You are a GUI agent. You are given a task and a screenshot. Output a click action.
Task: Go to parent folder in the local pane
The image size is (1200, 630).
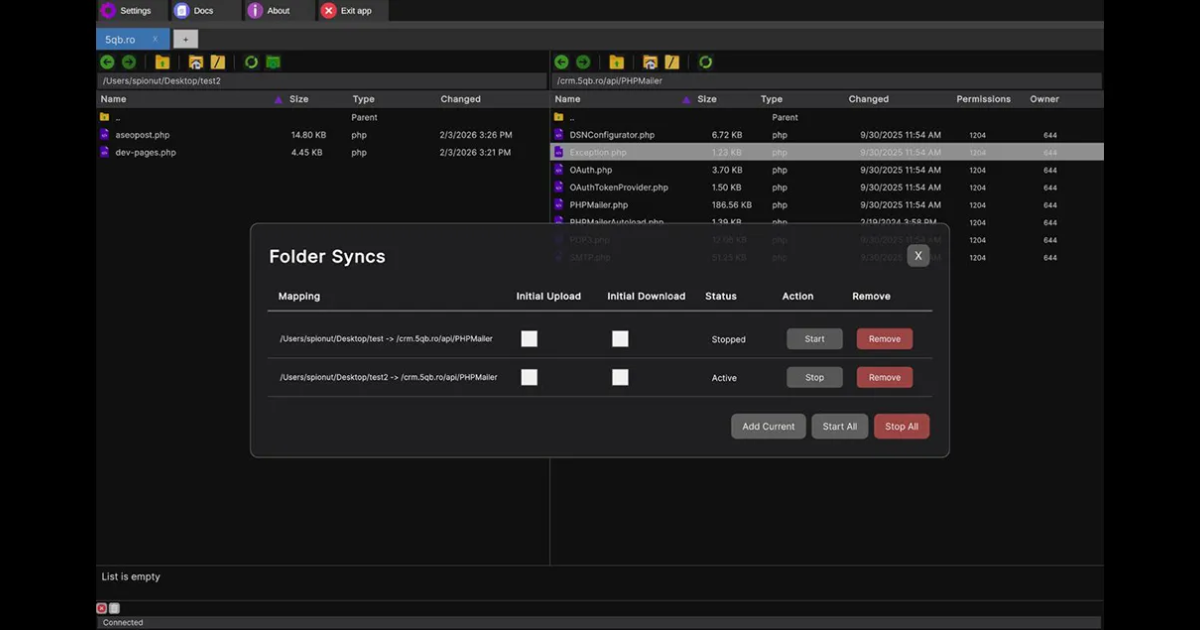click(162, 62)
